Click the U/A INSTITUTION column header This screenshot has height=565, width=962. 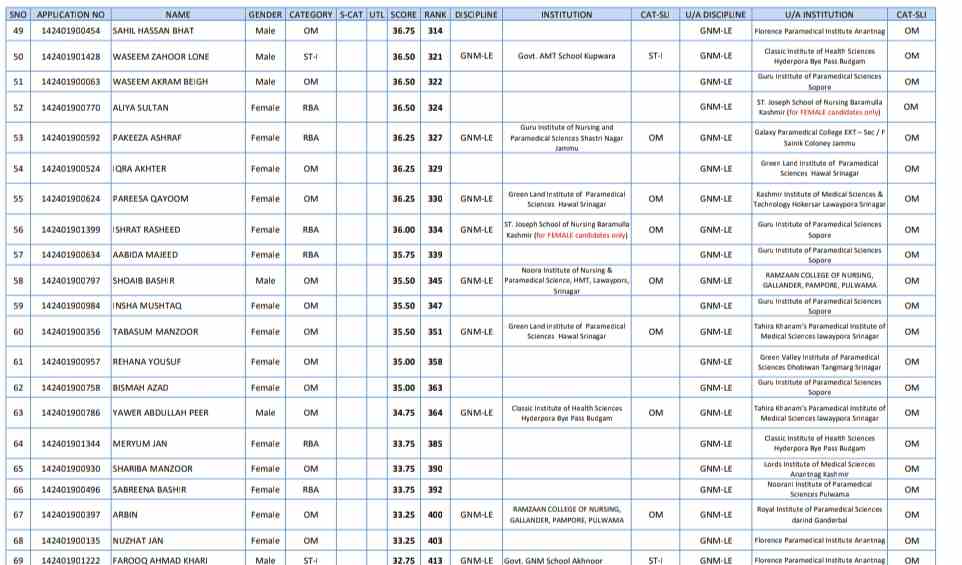pos(819,15)
